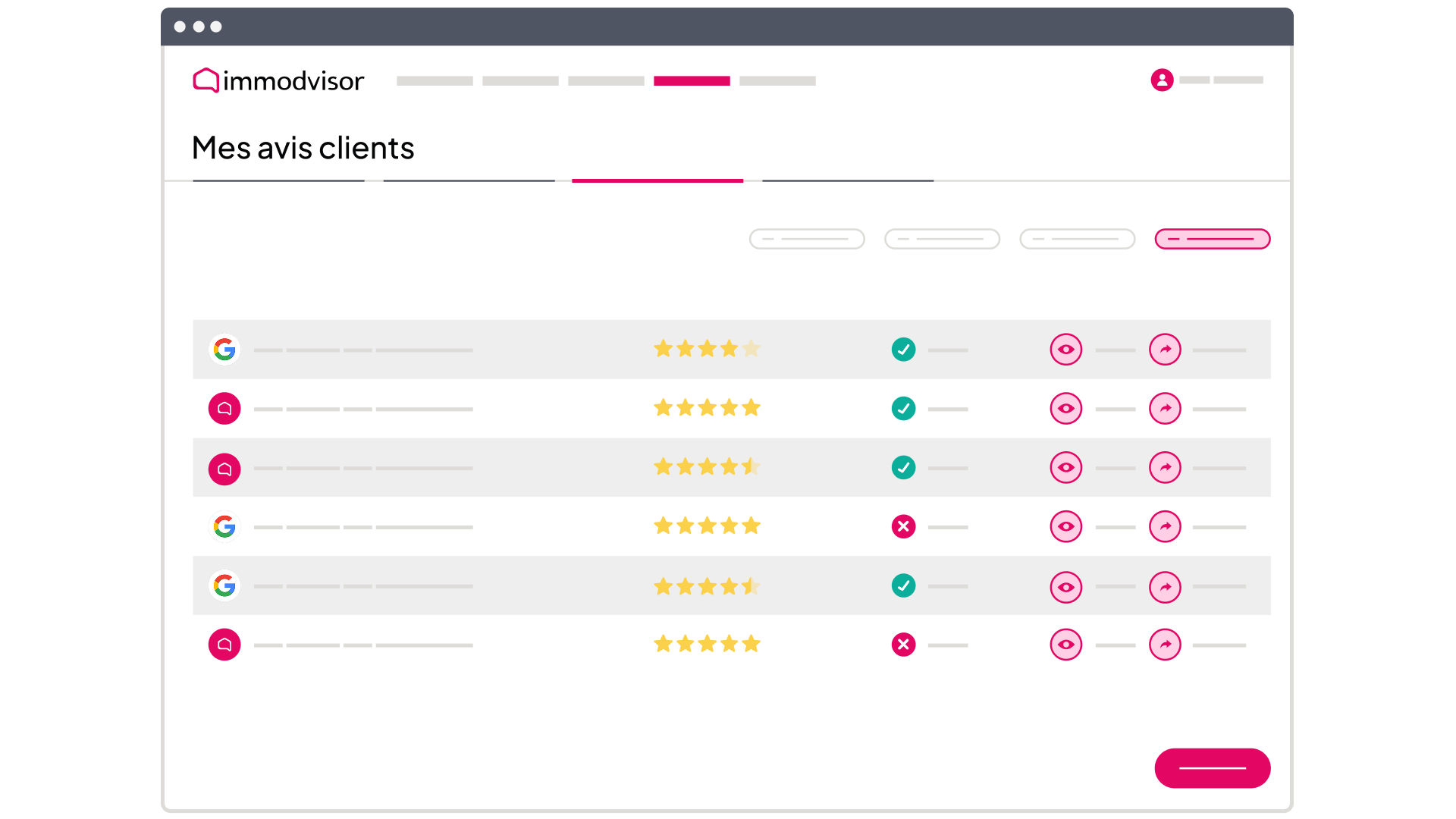Click the green checkmark status in first row
Screen dimensions: 1456x819
(903, 350)
